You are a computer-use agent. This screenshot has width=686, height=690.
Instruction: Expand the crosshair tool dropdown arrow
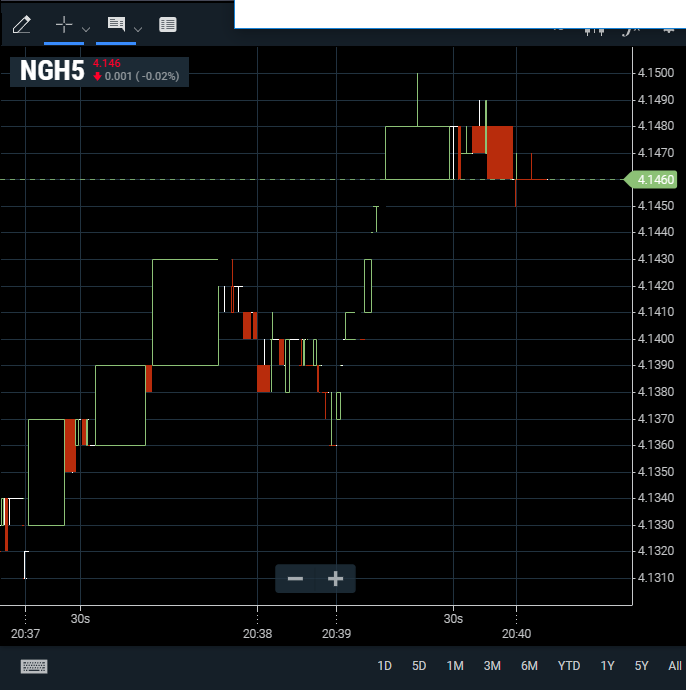click(x=86, y=29)
